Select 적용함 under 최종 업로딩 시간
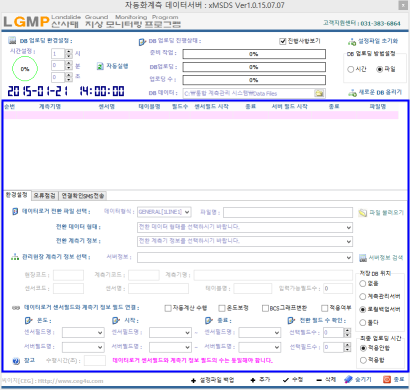 [x=363, y=360]
